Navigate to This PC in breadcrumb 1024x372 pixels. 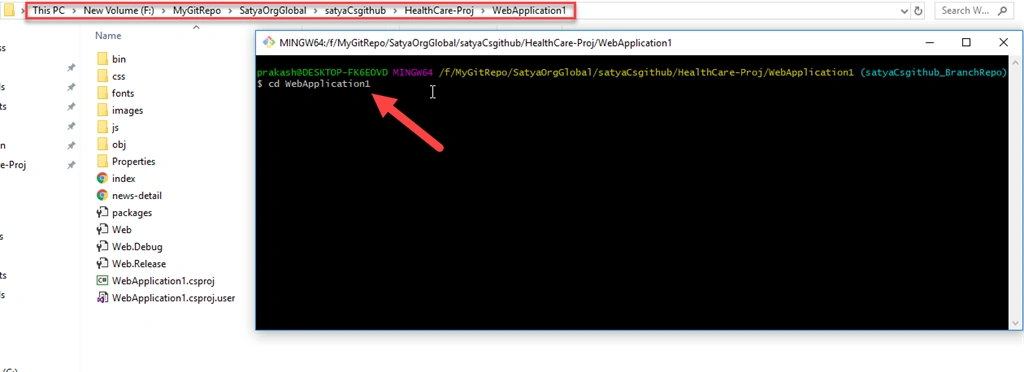click(x=49, y=10)
